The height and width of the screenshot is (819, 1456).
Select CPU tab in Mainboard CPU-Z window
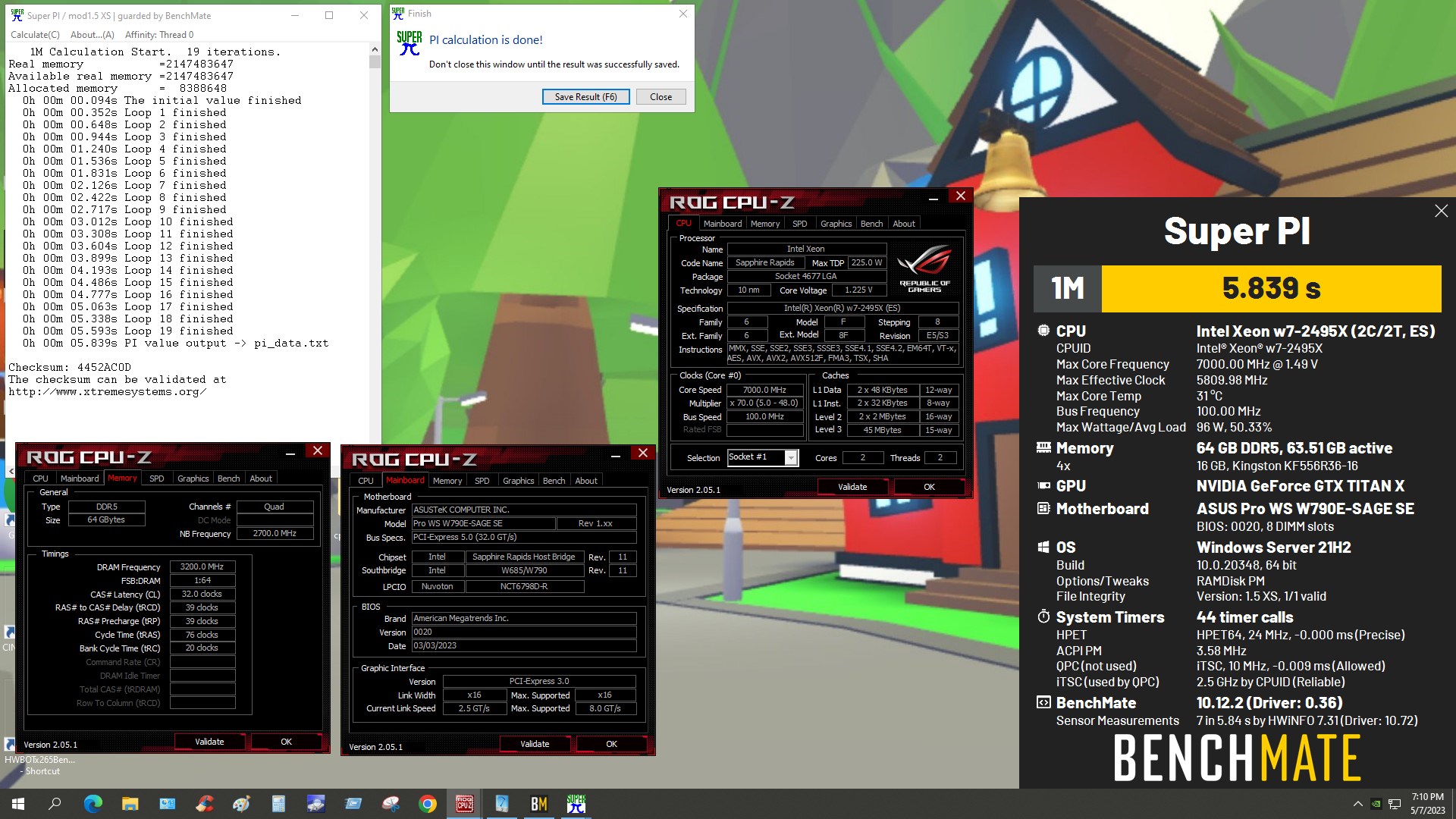(366, 481)
